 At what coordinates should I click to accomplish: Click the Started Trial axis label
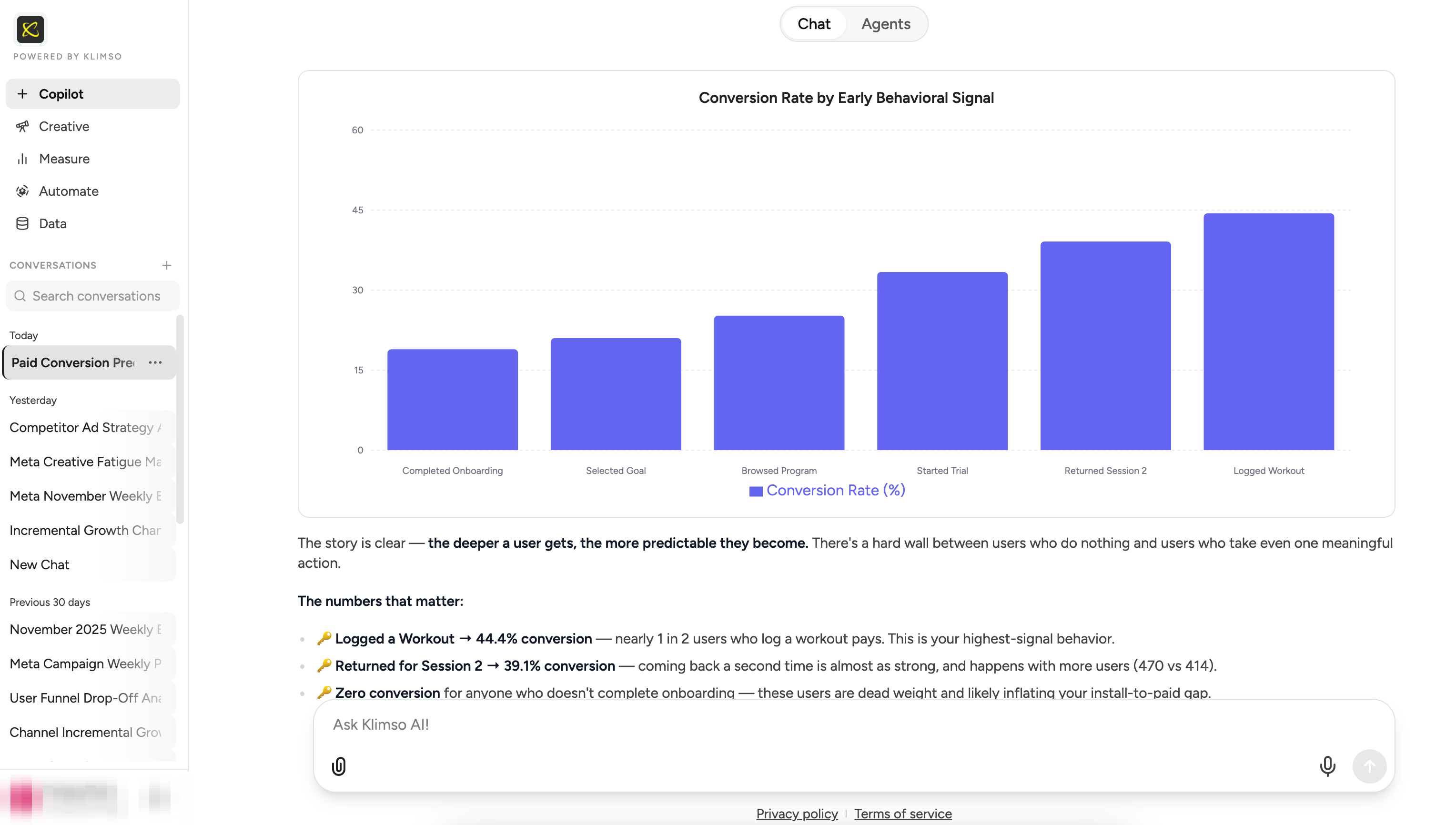pyautogui.click(x=942, y=471)
